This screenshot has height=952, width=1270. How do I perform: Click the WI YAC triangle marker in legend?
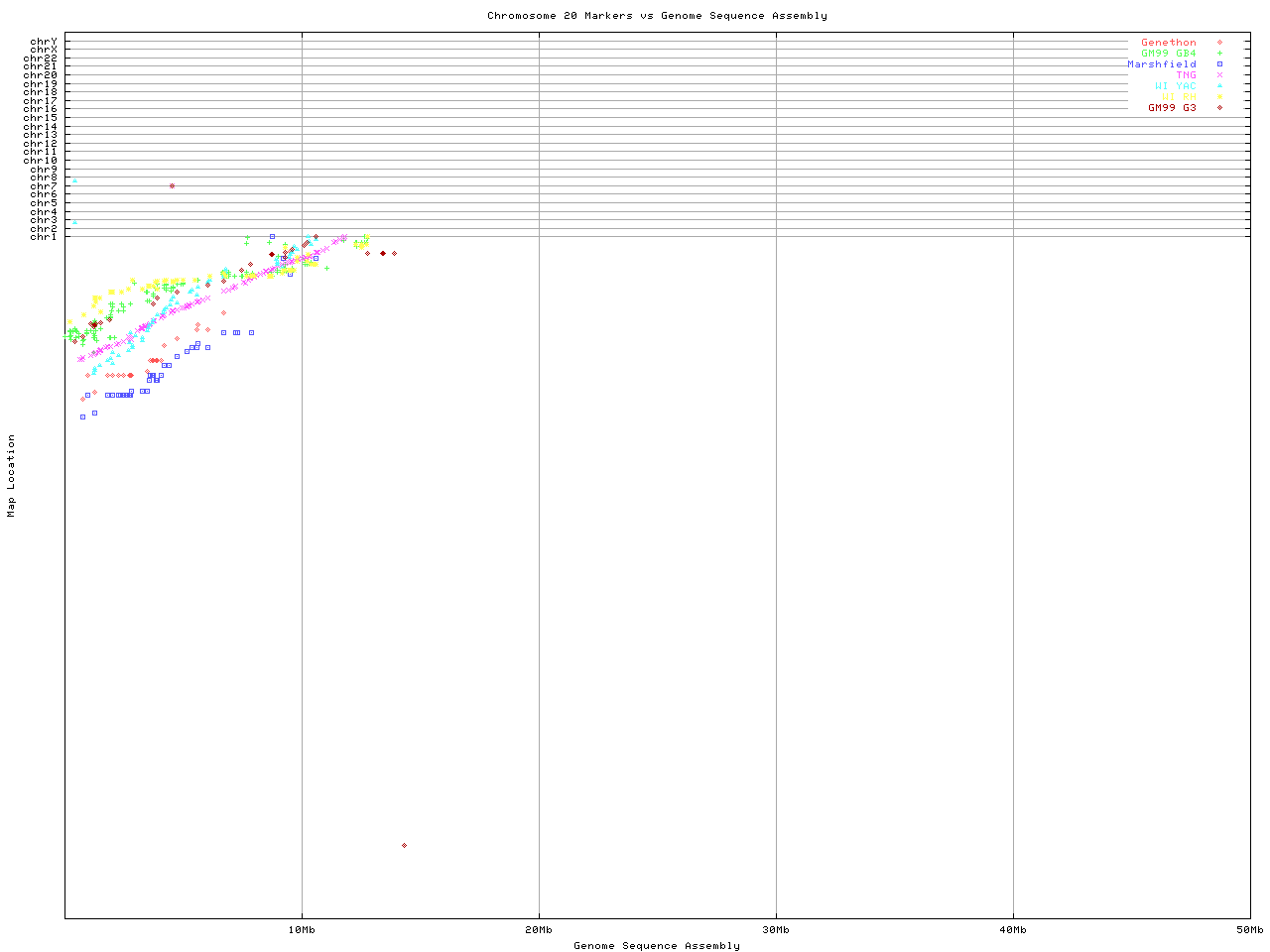(1219, 86)
